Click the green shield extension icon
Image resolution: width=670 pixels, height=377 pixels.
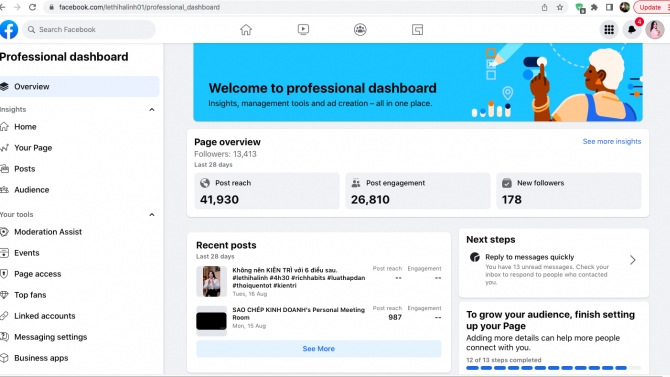580,8
